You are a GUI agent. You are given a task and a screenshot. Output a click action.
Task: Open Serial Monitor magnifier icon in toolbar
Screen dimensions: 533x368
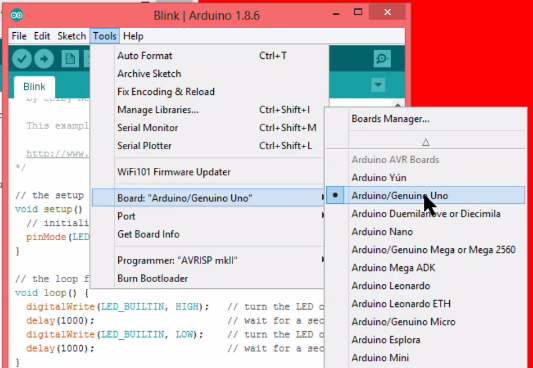(382, 59)
